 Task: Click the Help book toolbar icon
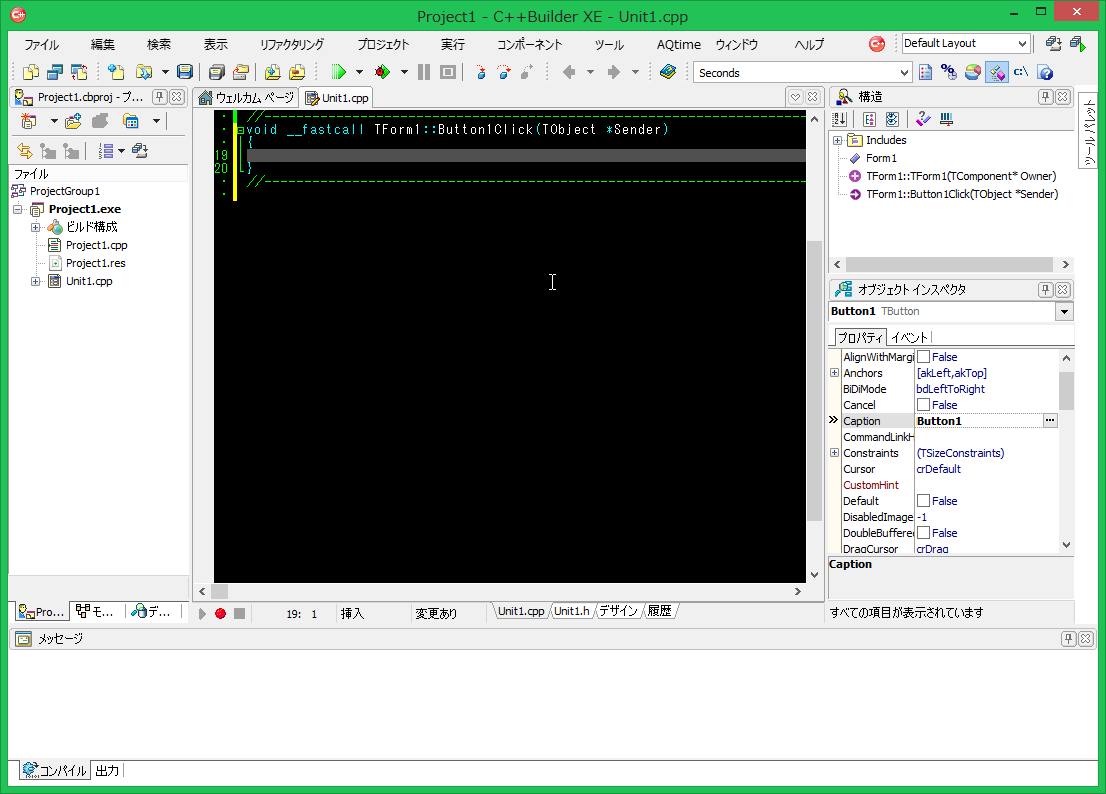point(668,72)
